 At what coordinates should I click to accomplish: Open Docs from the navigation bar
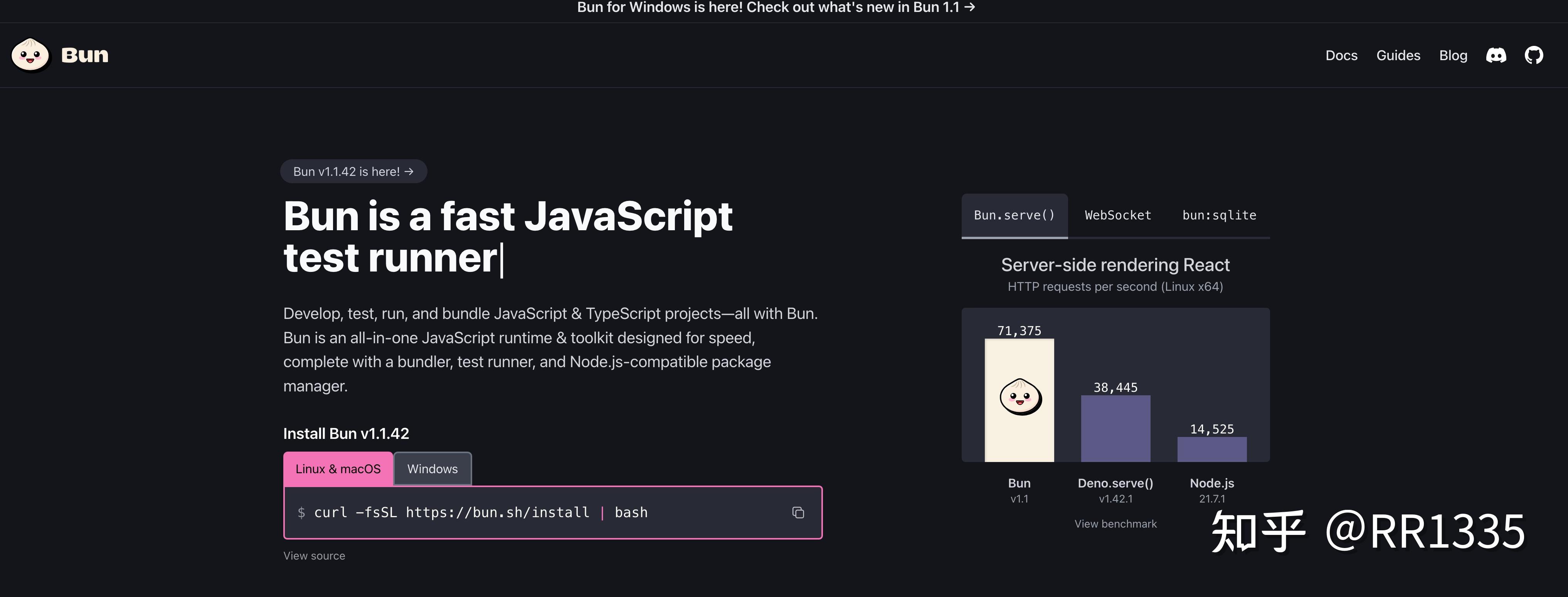[1342, 55]
